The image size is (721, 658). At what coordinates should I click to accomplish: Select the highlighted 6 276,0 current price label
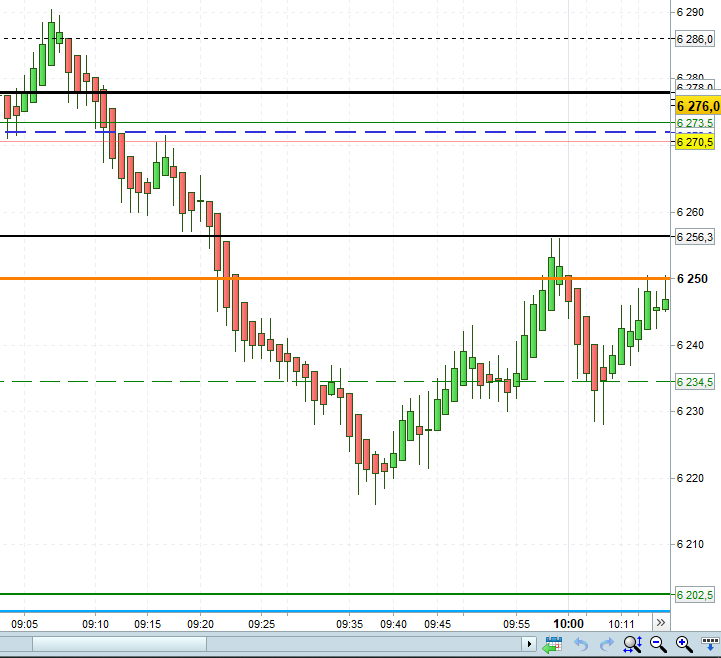[x=698, y=106]
